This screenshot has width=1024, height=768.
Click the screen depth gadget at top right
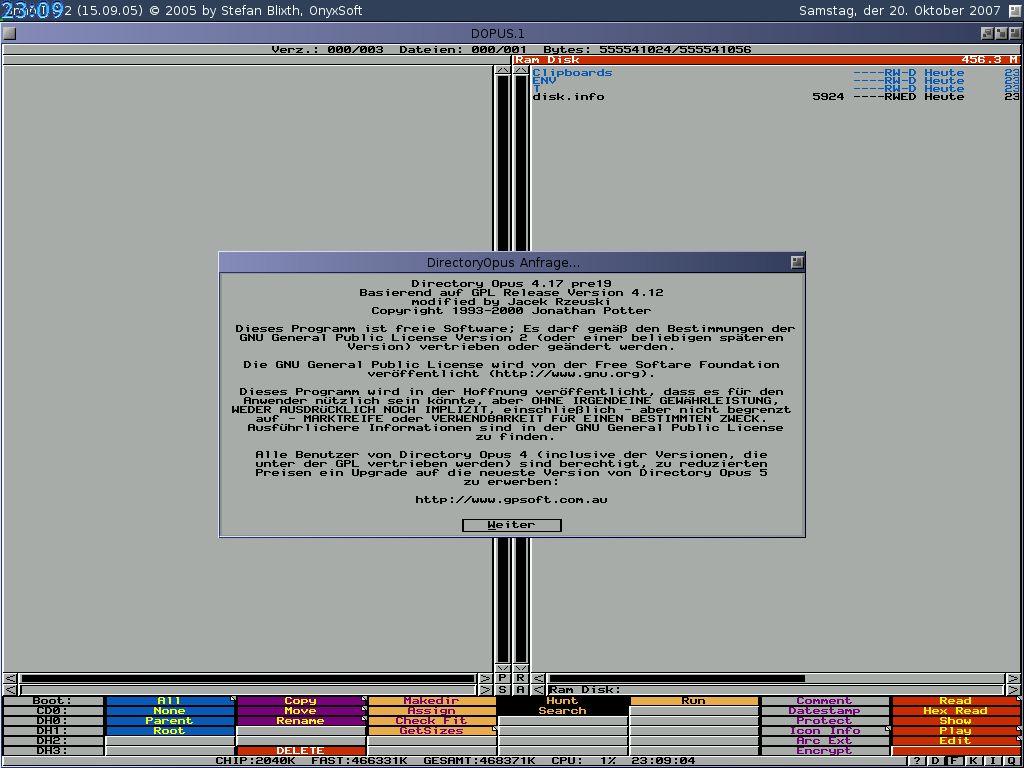1014,10
